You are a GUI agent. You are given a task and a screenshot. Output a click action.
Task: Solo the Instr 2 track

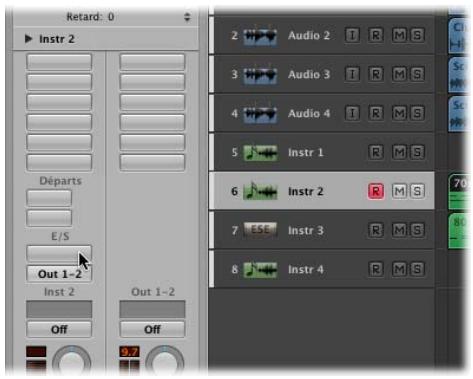[417, 191]
